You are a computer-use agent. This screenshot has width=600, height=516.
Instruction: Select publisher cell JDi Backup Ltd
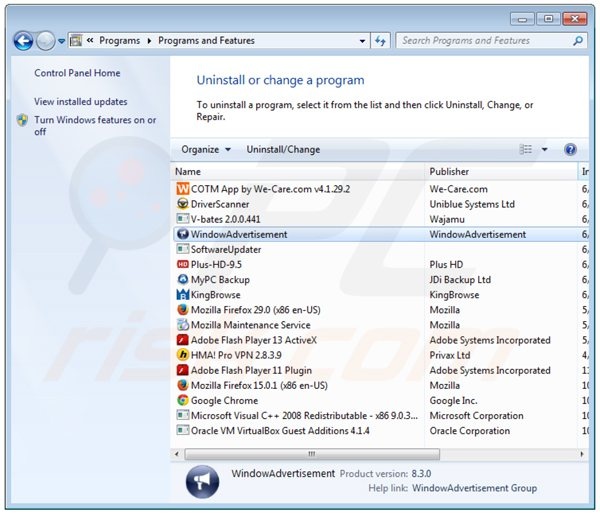460,280
